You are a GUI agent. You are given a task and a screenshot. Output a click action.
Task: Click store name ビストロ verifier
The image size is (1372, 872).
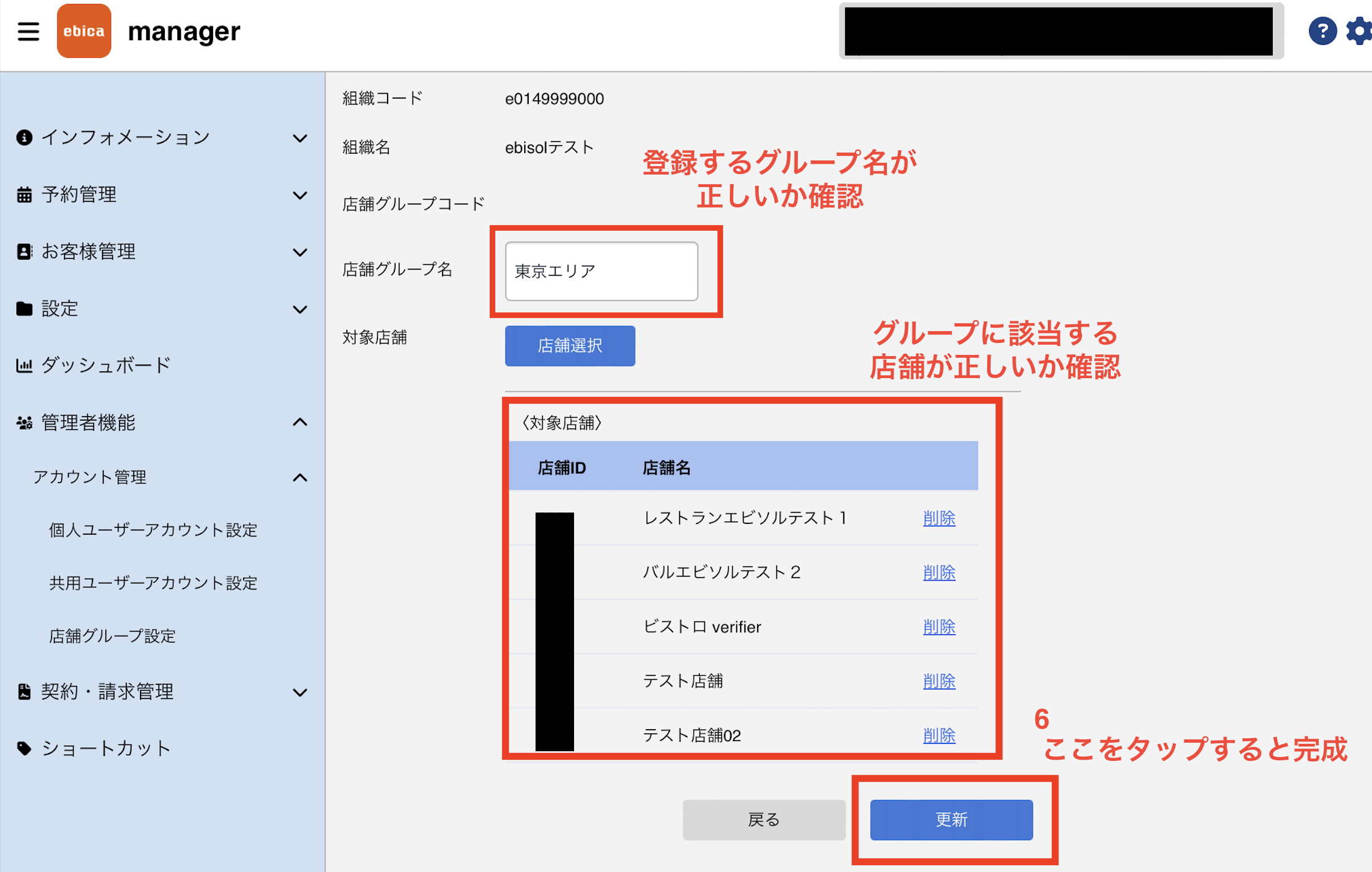(x=702, y=627)
